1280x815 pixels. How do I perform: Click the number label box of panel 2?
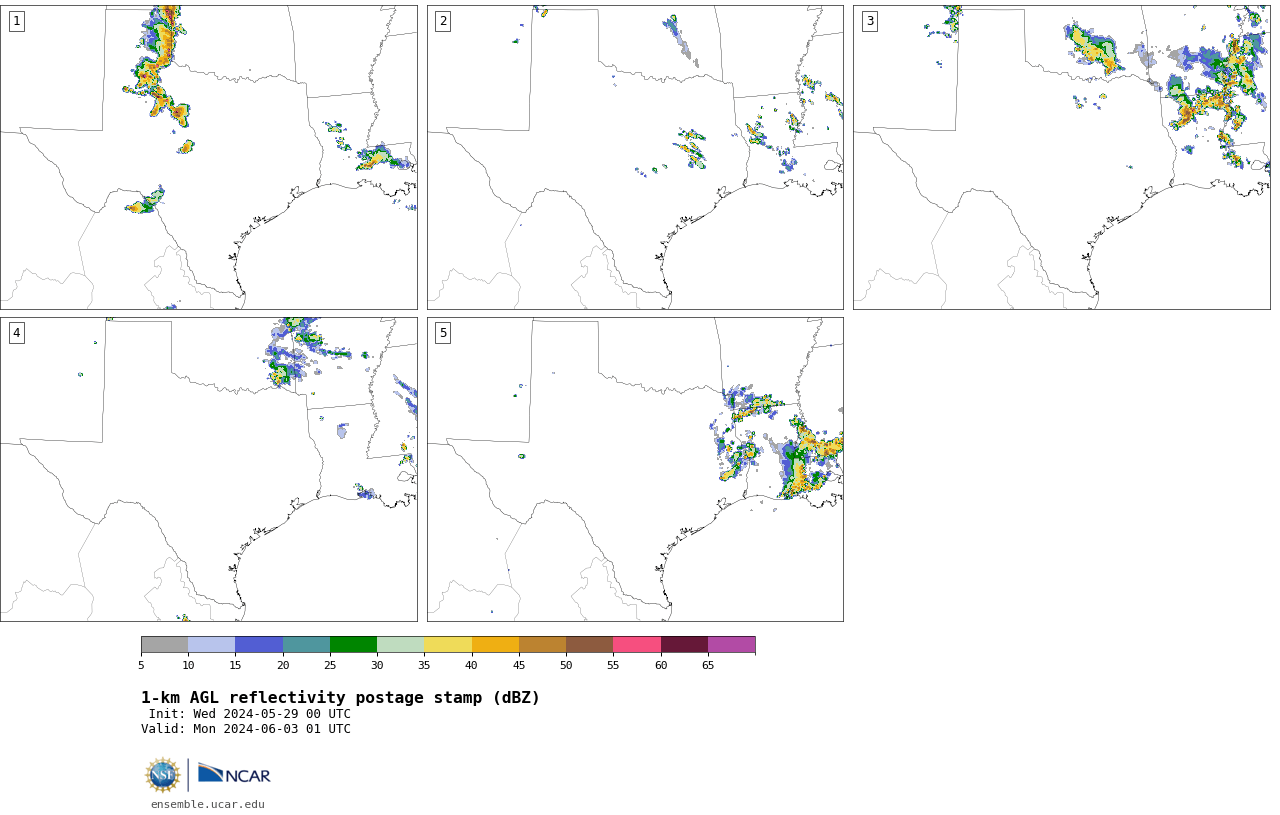click(443, 21)
